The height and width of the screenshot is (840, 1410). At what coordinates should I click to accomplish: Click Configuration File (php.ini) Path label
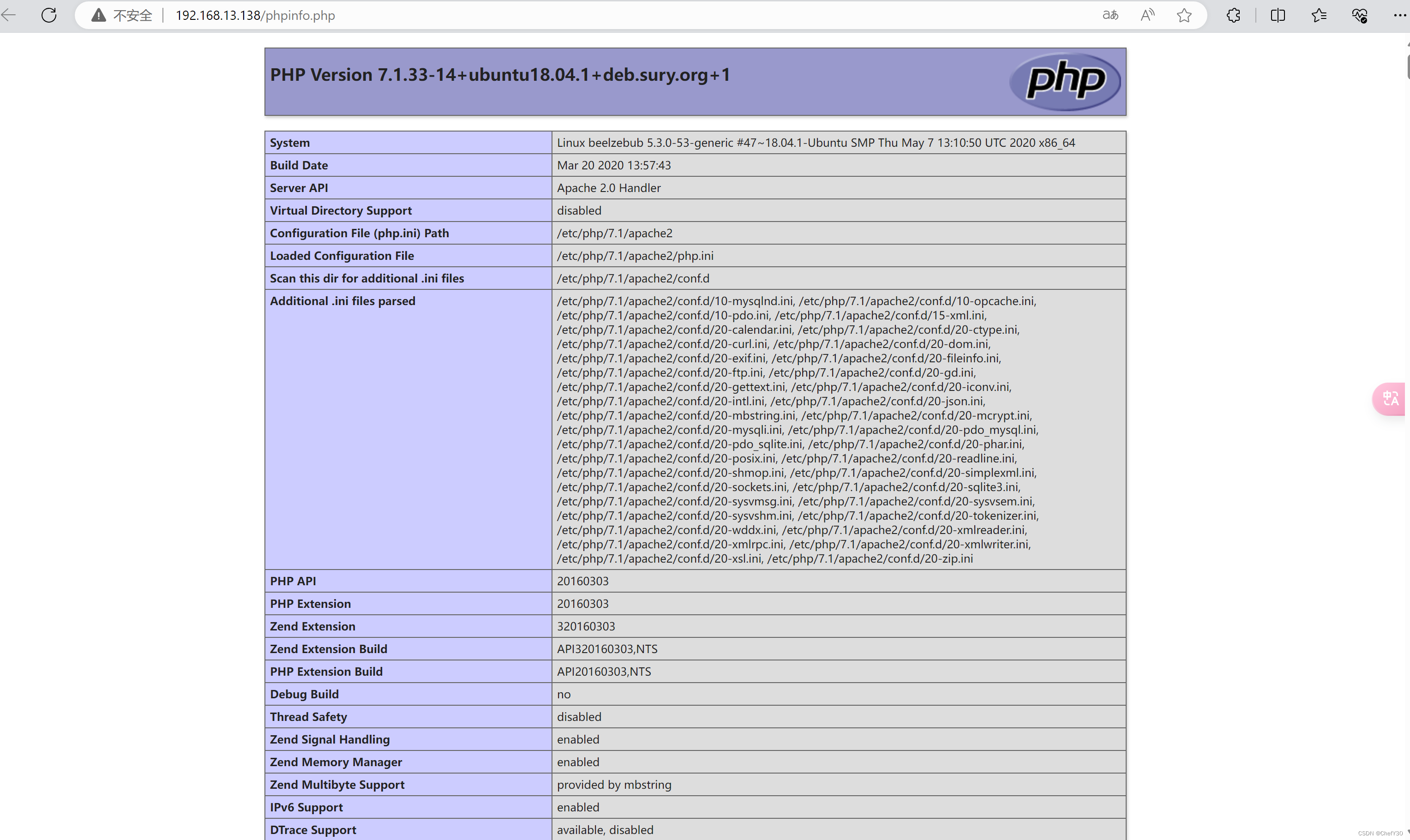pyautogui.click(x=360, y=233)
